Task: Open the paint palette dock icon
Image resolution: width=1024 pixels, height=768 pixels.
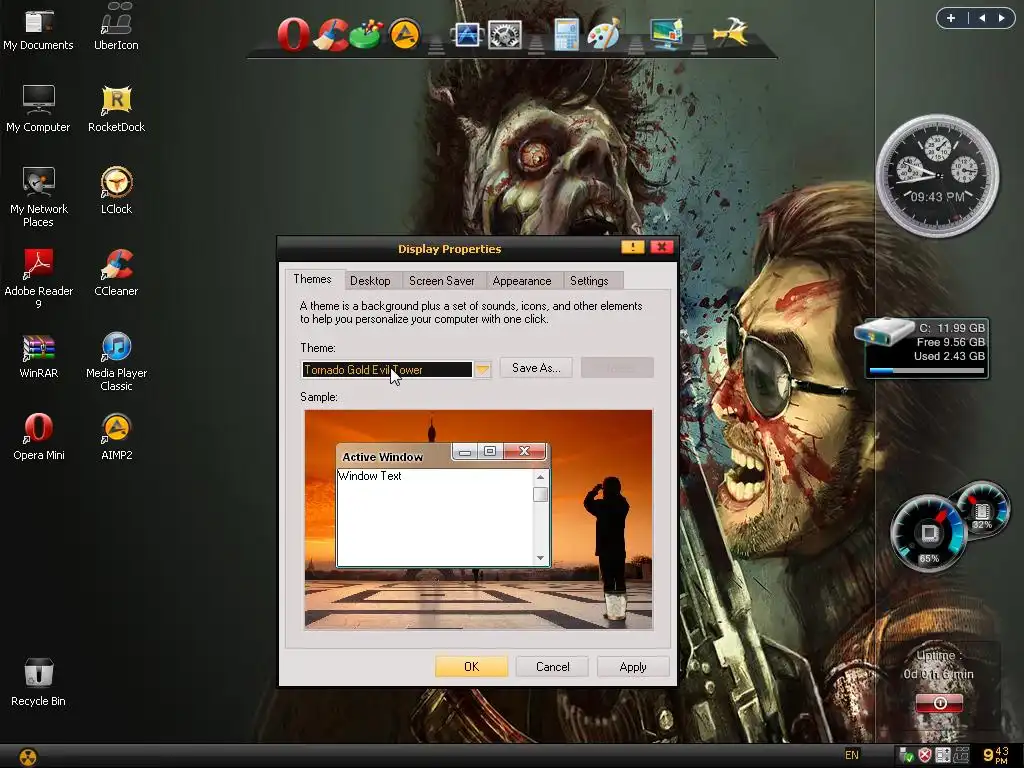Action: point(603,35)
